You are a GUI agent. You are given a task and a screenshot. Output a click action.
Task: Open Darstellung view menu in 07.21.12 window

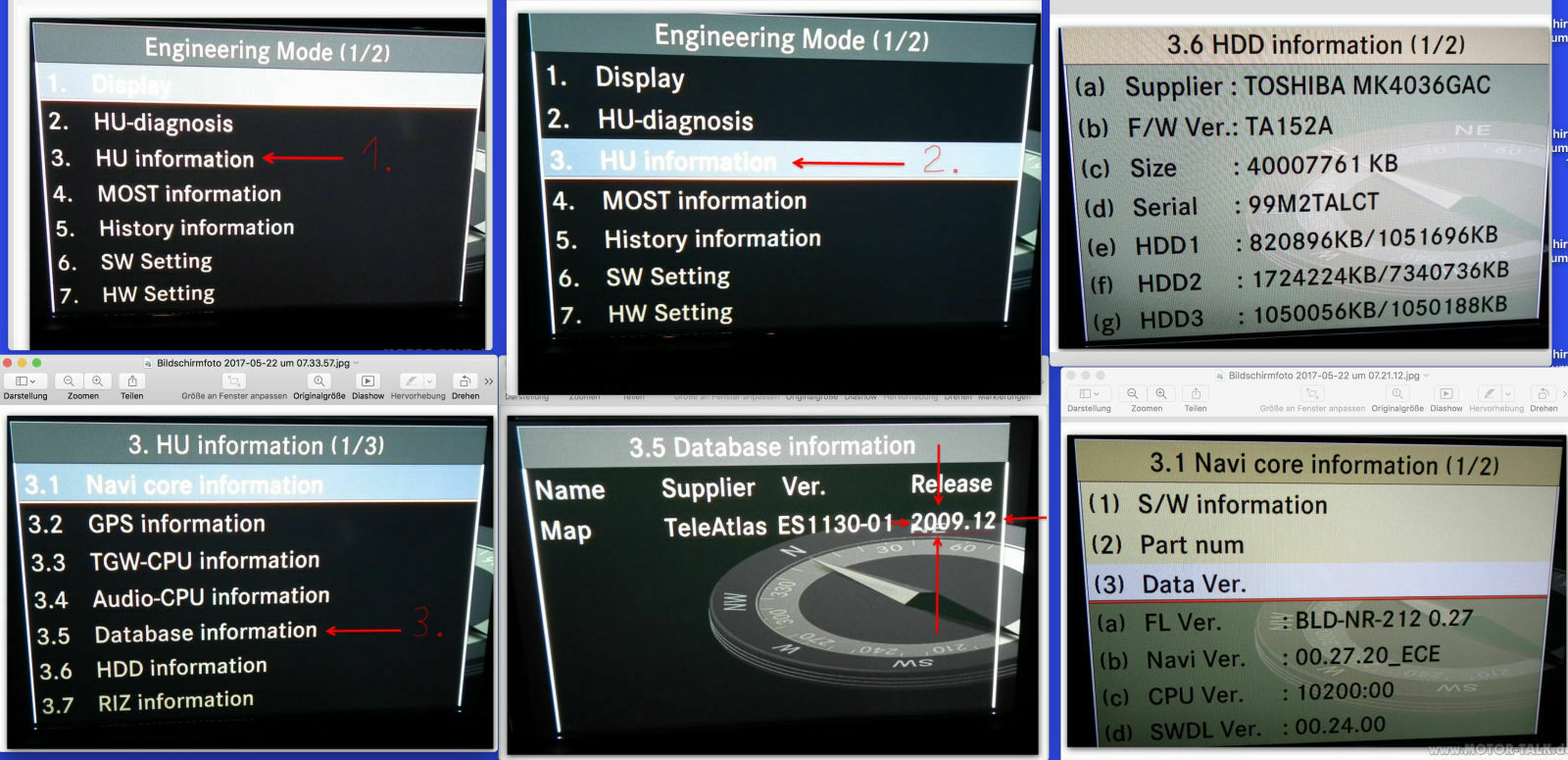coord(1089,393)
